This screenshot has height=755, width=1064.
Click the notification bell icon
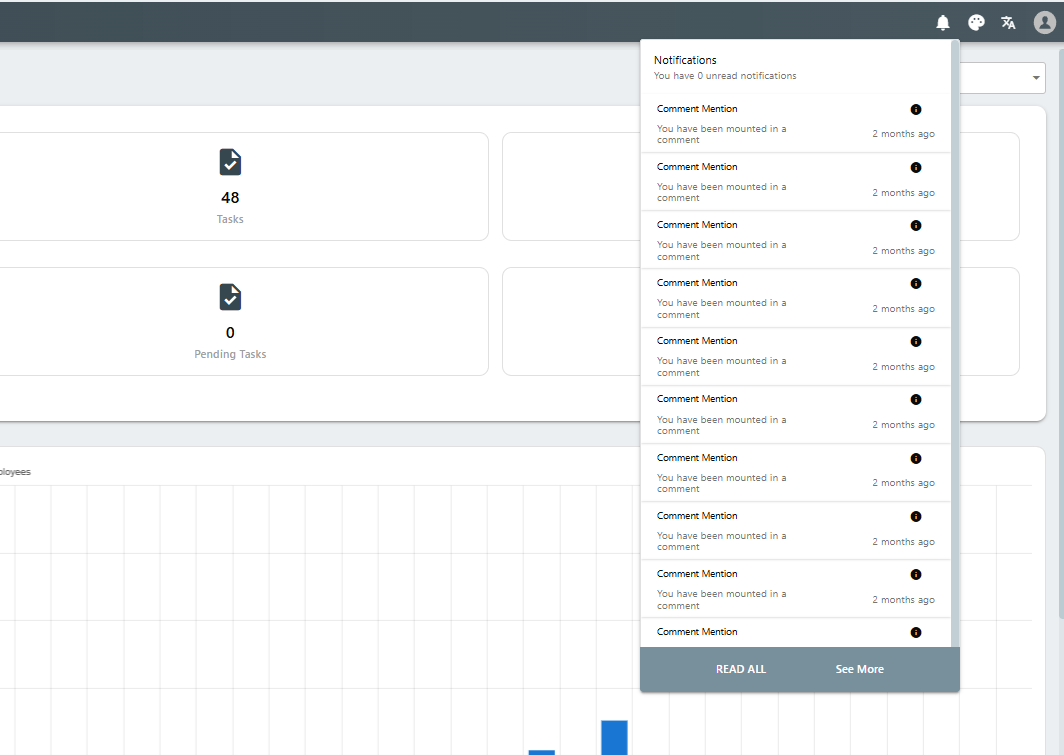(942, 23)
